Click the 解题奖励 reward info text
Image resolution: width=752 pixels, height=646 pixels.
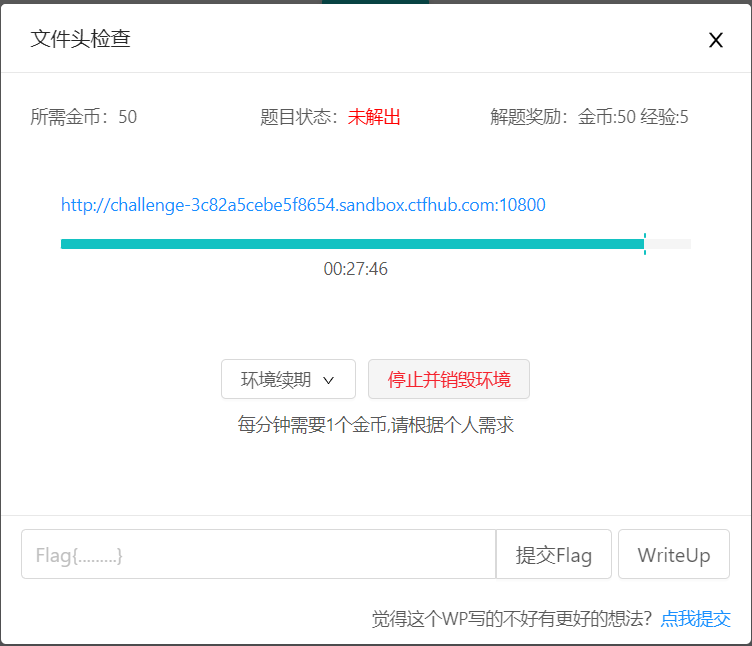589,117
